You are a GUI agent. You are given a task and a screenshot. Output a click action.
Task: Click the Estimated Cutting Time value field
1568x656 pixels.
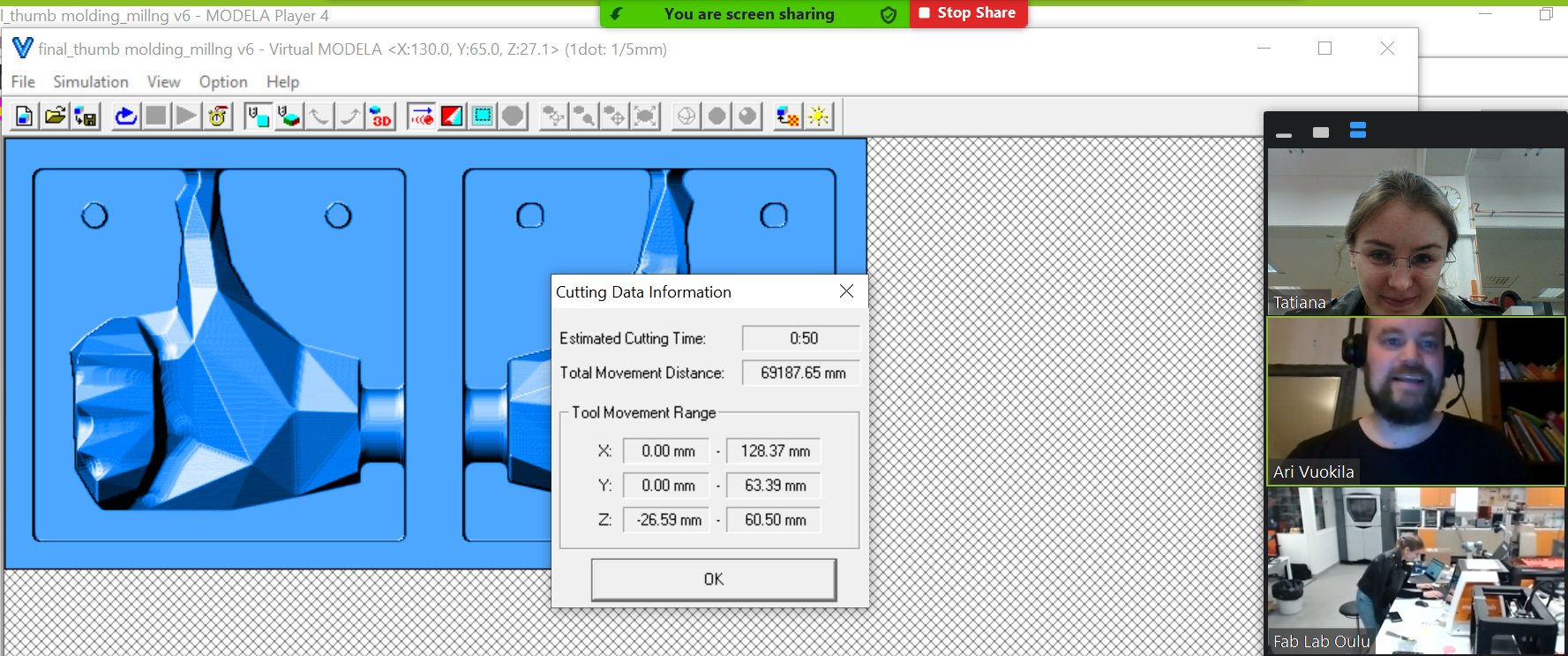tap(801, 338)
